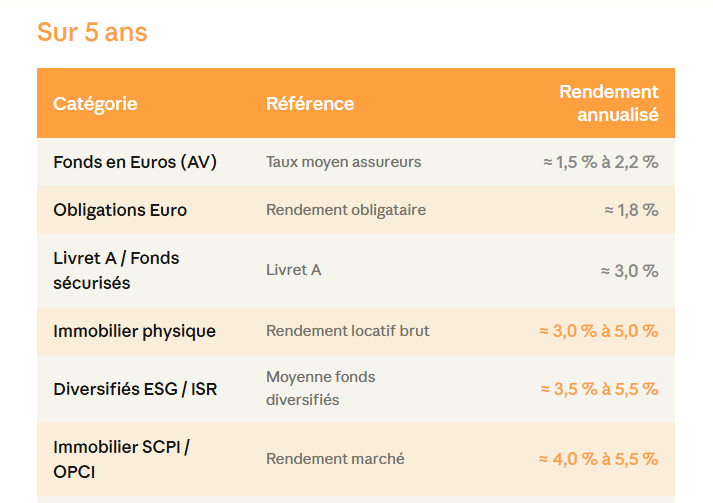Click the ≈ 3,5 % à 5,5 % value
This screenshot has width=713, height=503.
click(599, 389)
